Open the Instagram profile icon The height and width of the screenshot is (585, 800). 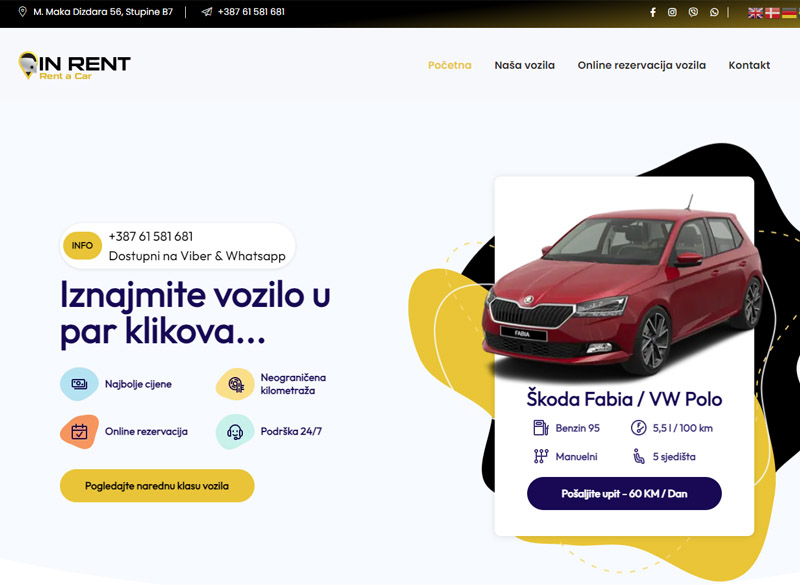(672, 12)
